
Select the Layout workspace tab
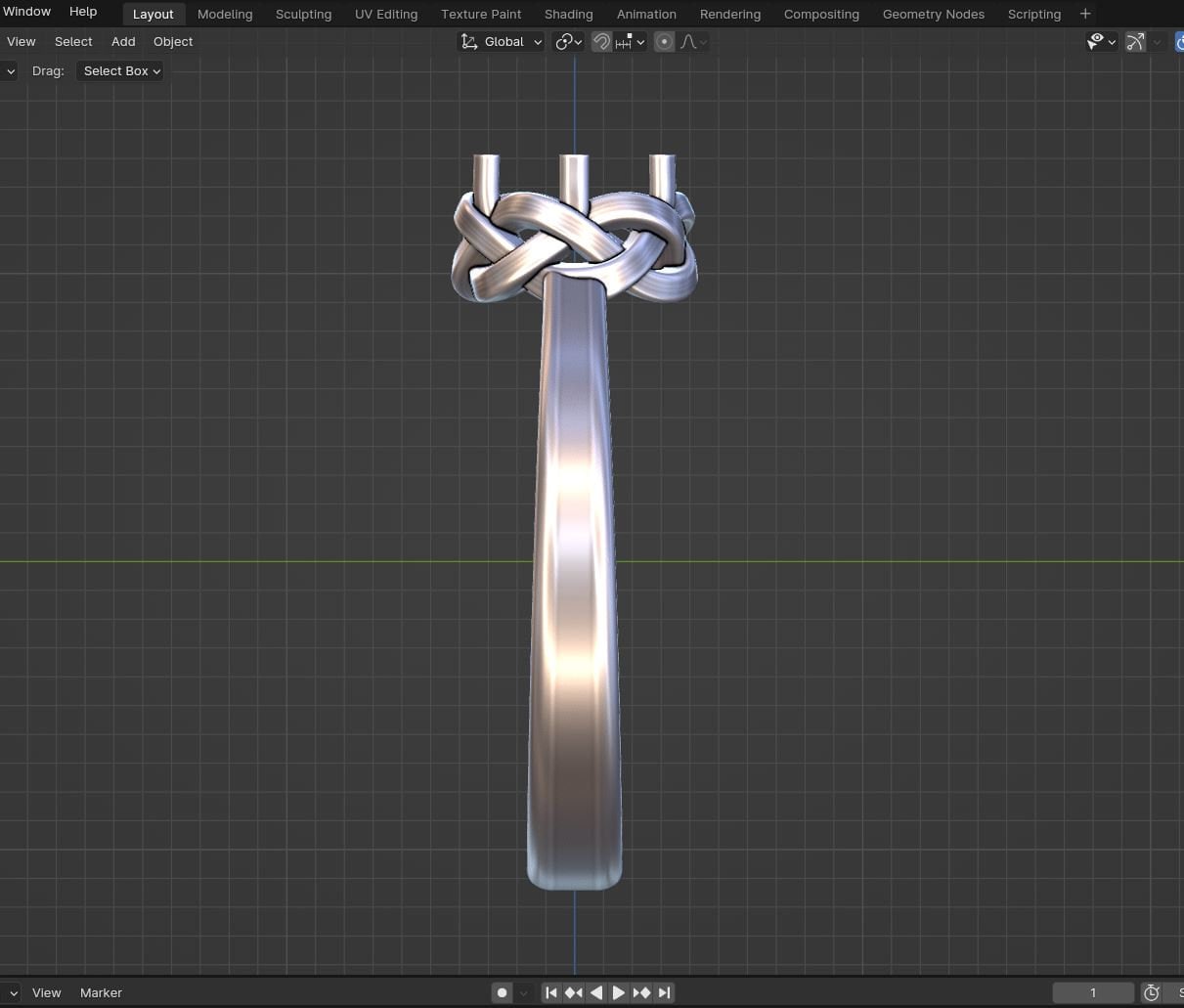tap(153, 14)
